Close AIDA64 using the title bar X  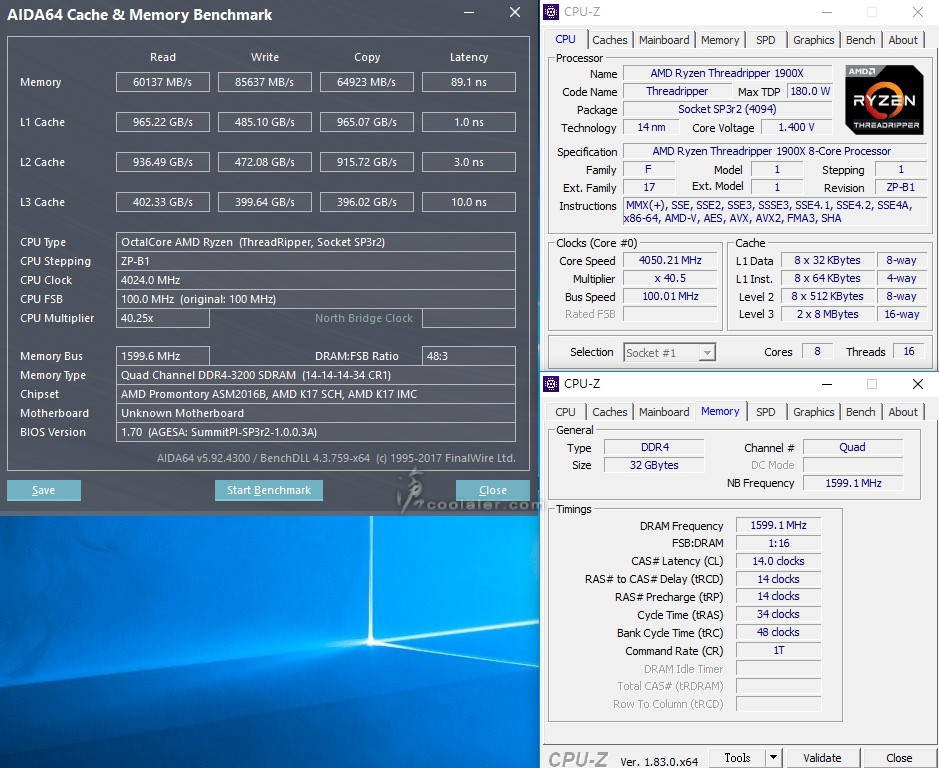[514, 13]
